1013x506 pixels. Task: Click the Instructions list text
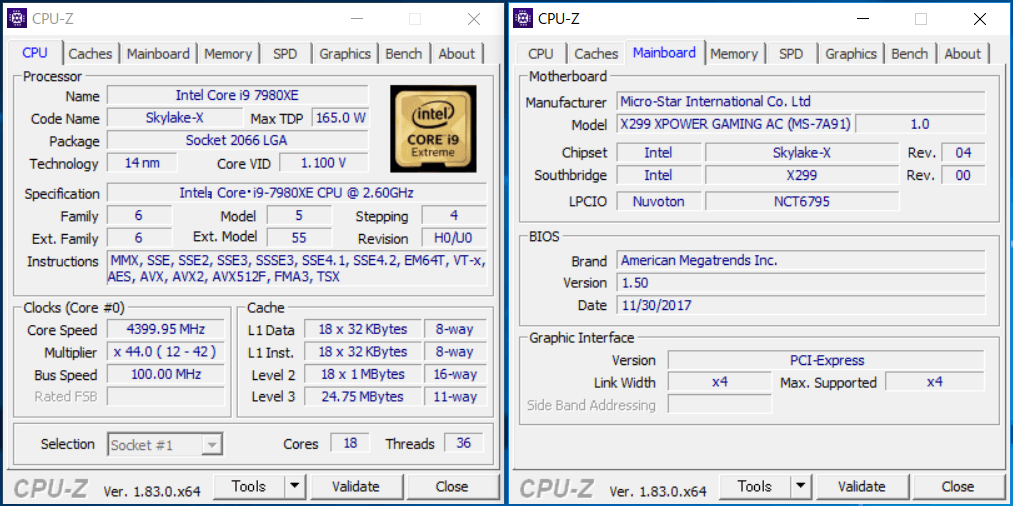[x=297, y=268]
